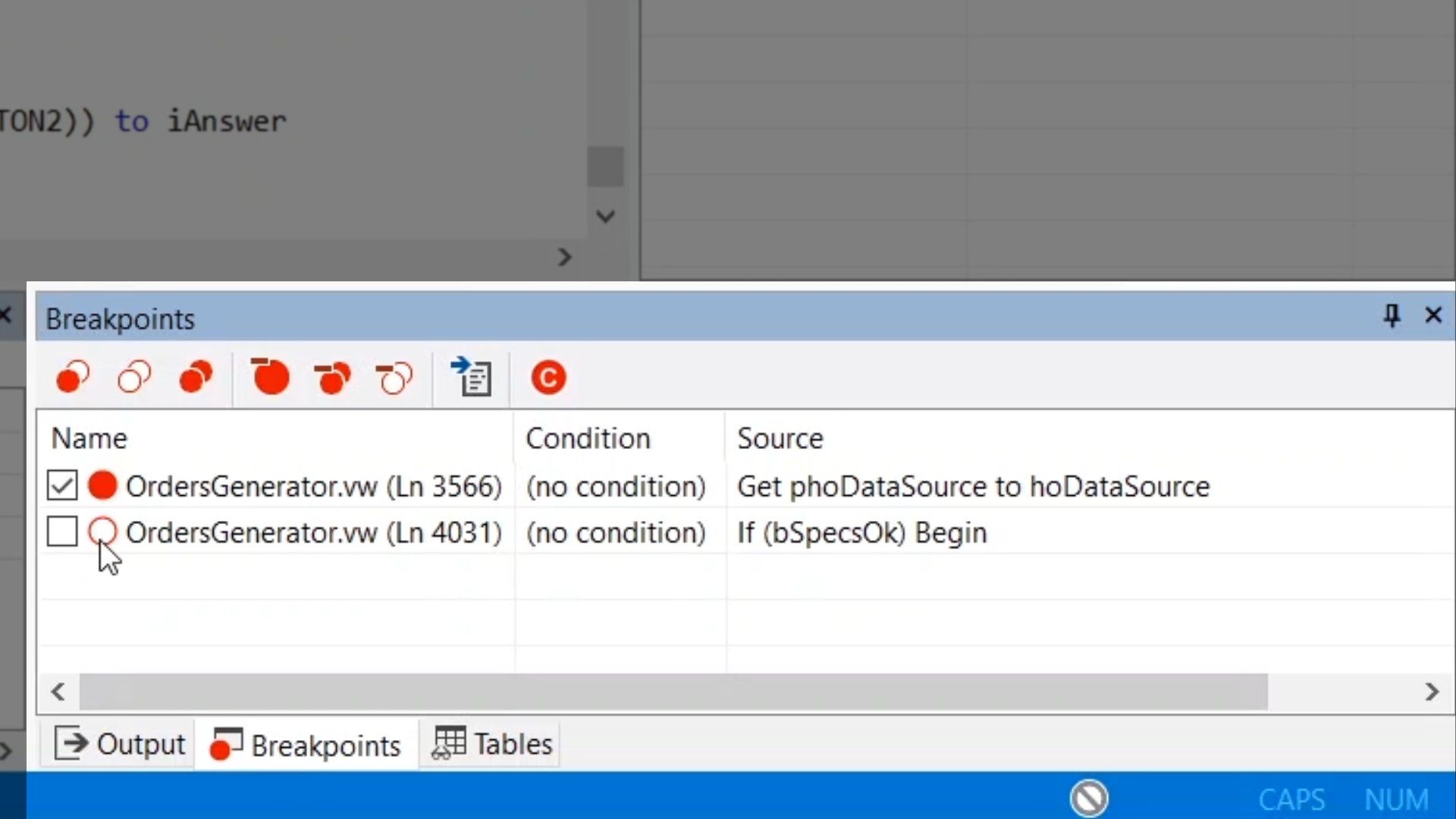
Task: Click the disable all breakpoints icon
Action: (x=134, y=377)
